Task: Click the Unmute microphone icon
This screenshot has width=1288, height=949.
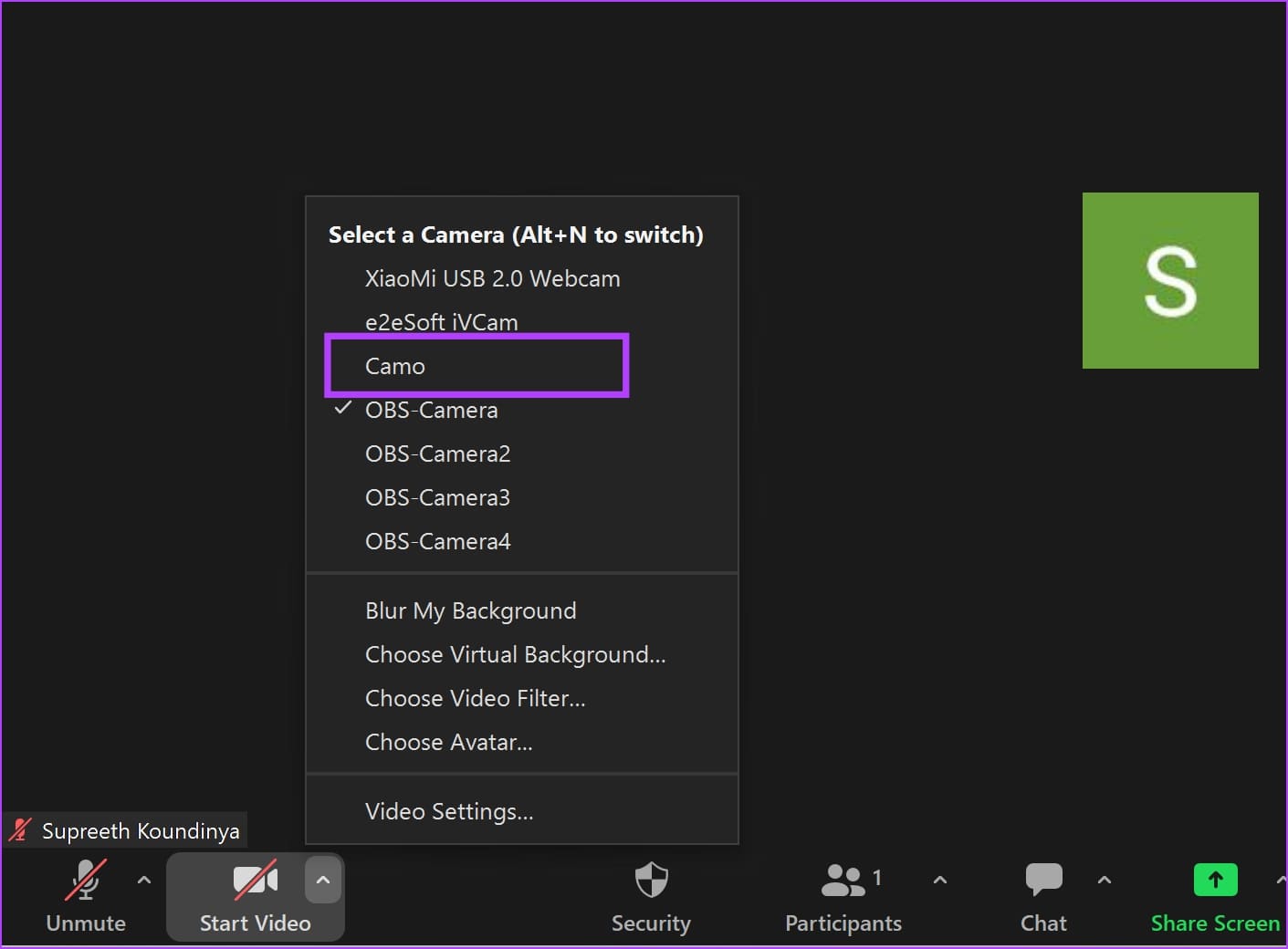Action: point(86,880)
